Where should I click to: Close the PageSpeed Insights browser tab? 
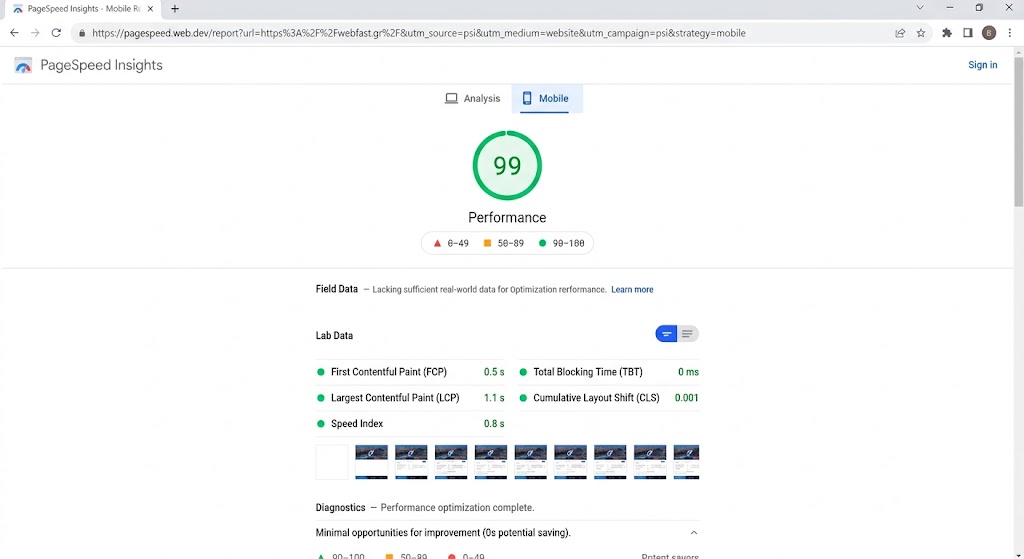150,8
